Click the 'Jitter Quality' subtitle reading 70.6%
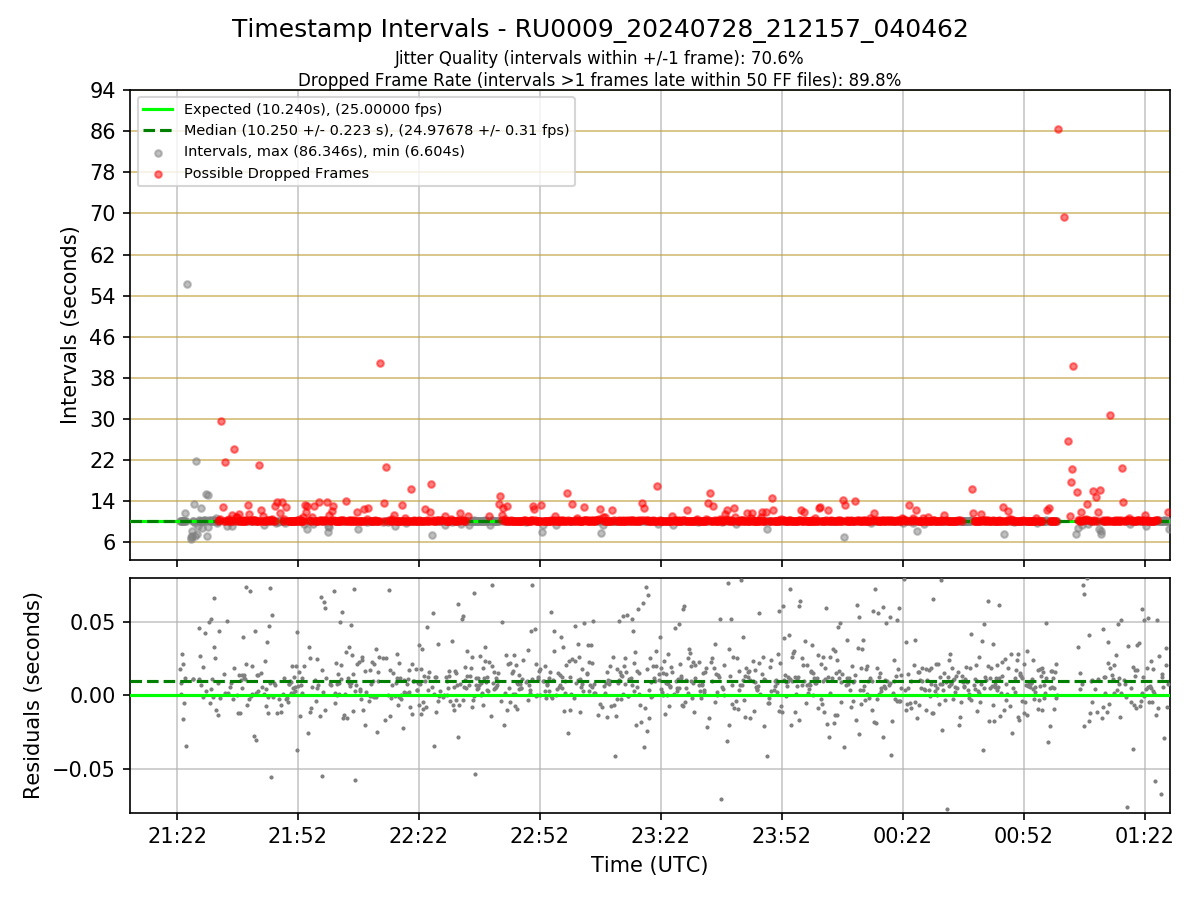 [600, 58]
